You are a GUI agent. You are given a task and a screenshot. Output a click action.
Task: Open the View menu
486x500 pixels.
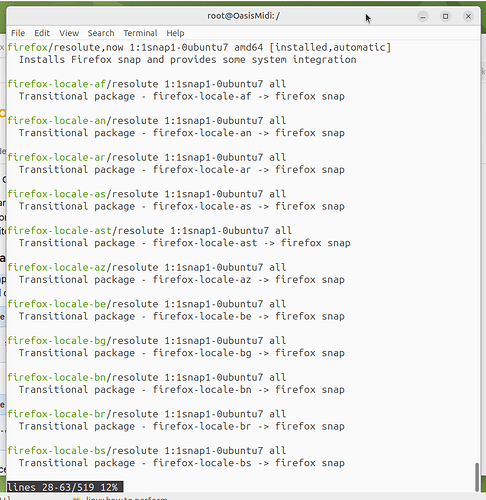[69, 33]
